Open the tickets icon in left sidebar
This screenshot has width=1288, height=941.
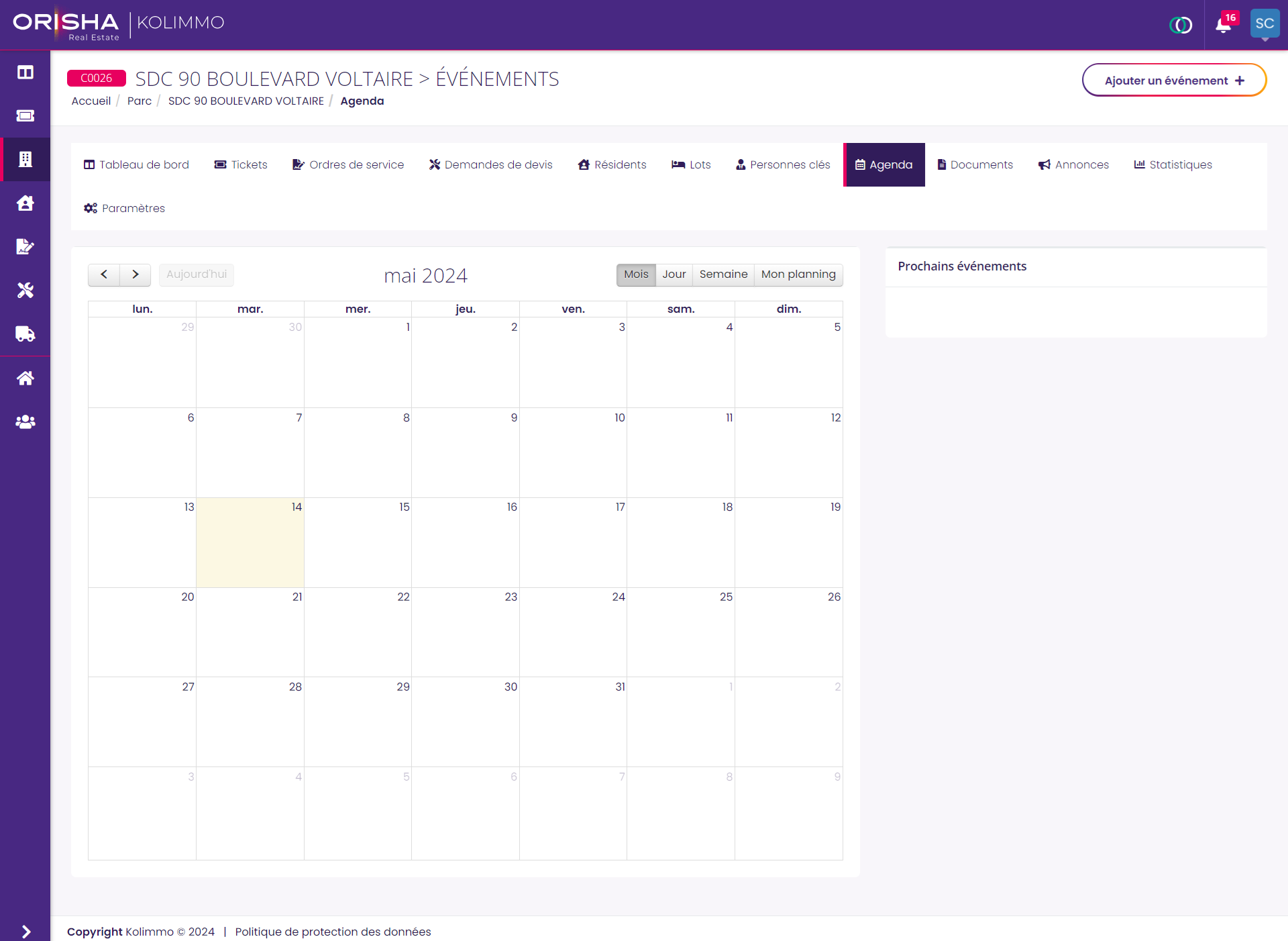[25, 115]
